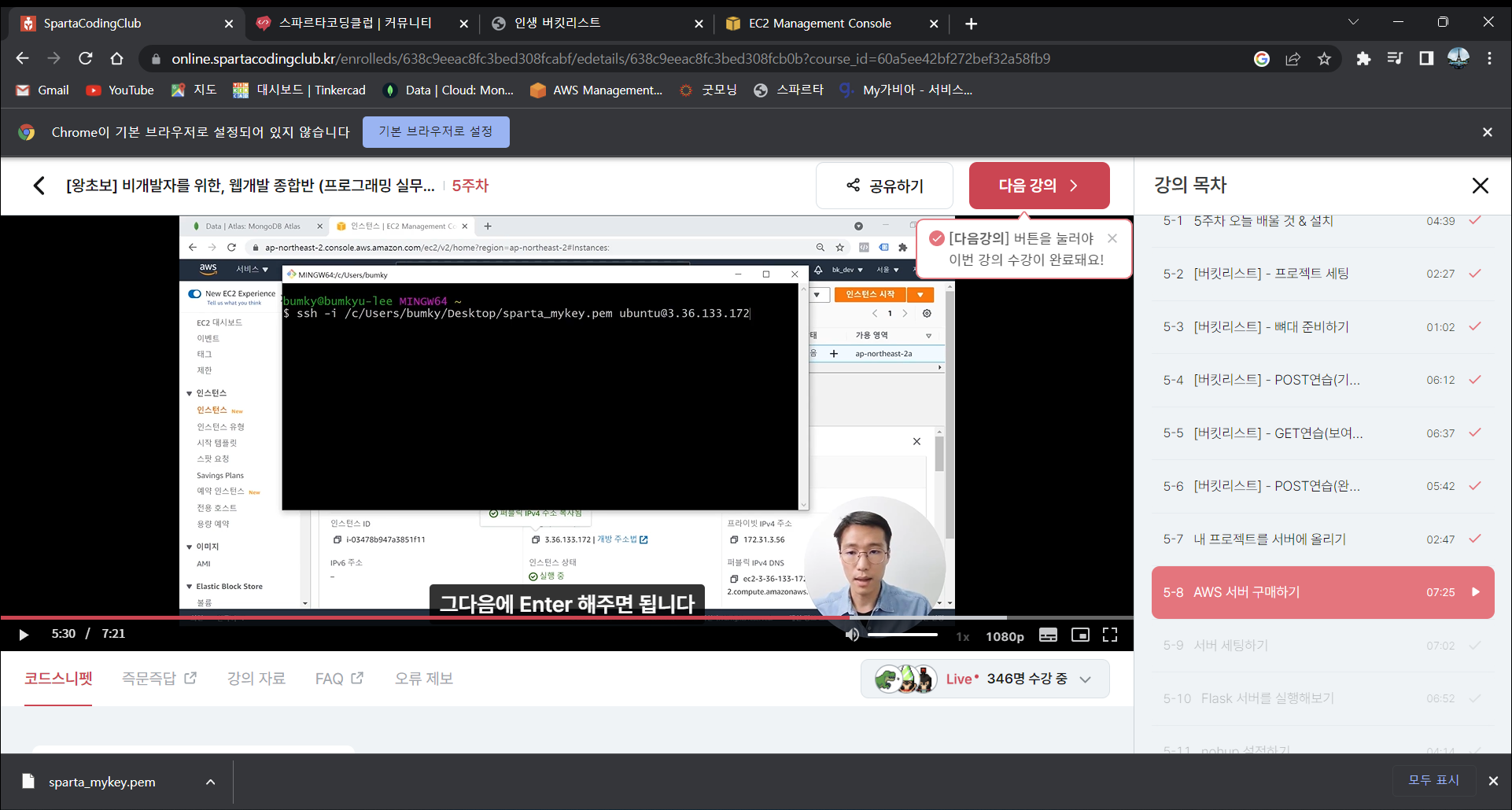Image resolution: width=1512 pixels, height=810 pixels.
Task: Open Chrome side panel icon
Action: coord(1426,58)
